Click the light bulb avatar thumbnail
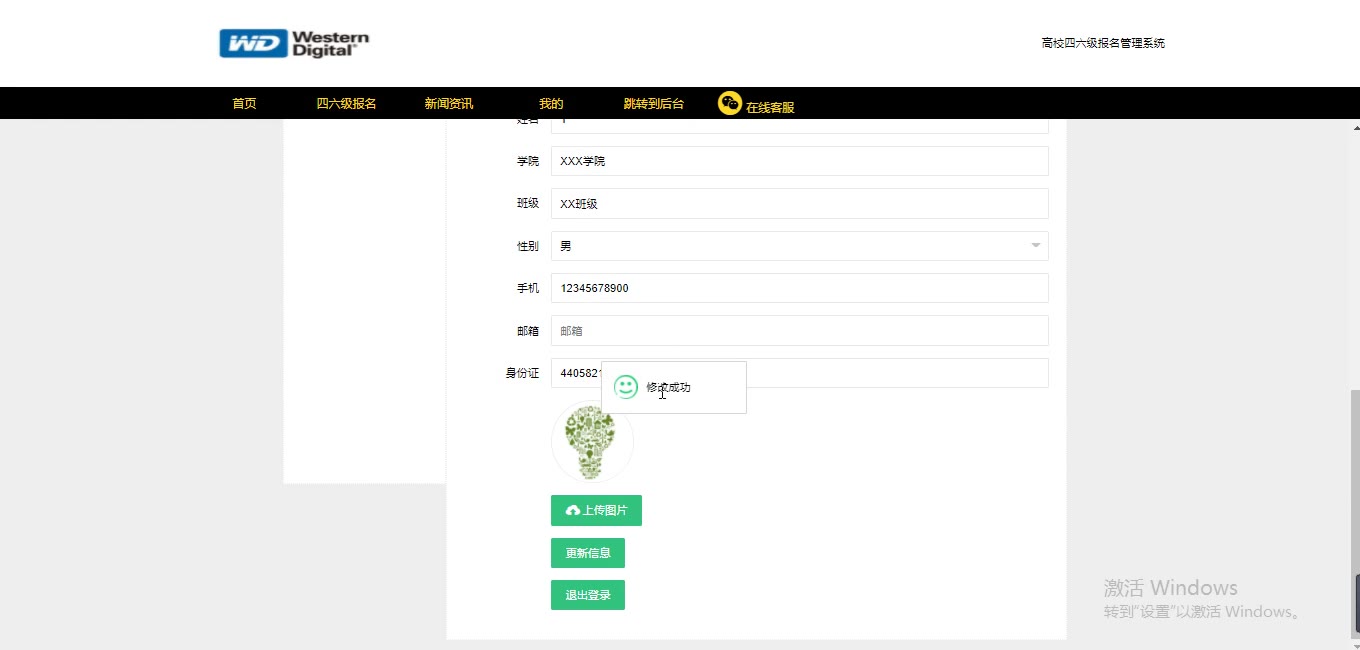The height and width of the screenshot is (650, 1360). pos(592,442)
